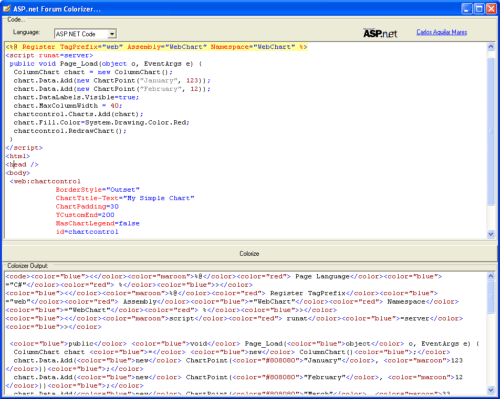Click the <body> tag line
This screenshot has height=399, width=500.
click(18, 173)
